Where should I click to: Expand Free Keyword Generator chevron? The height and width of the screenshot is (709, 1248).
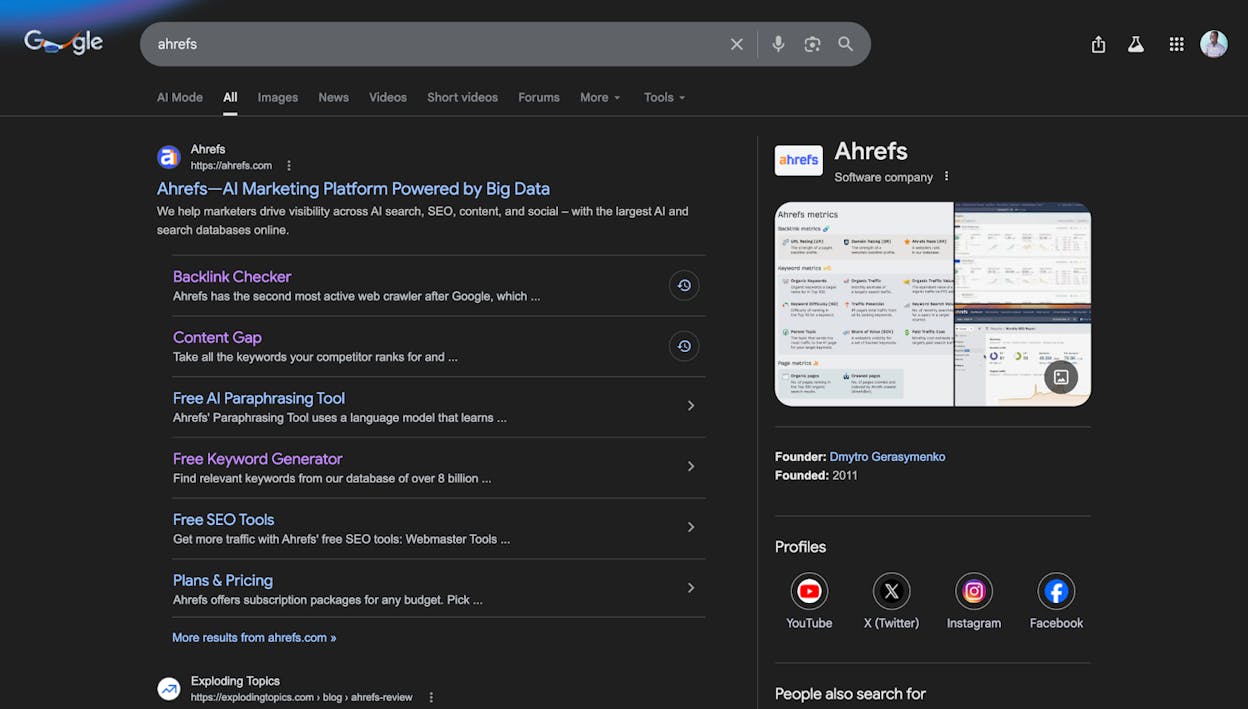[691, 467]
